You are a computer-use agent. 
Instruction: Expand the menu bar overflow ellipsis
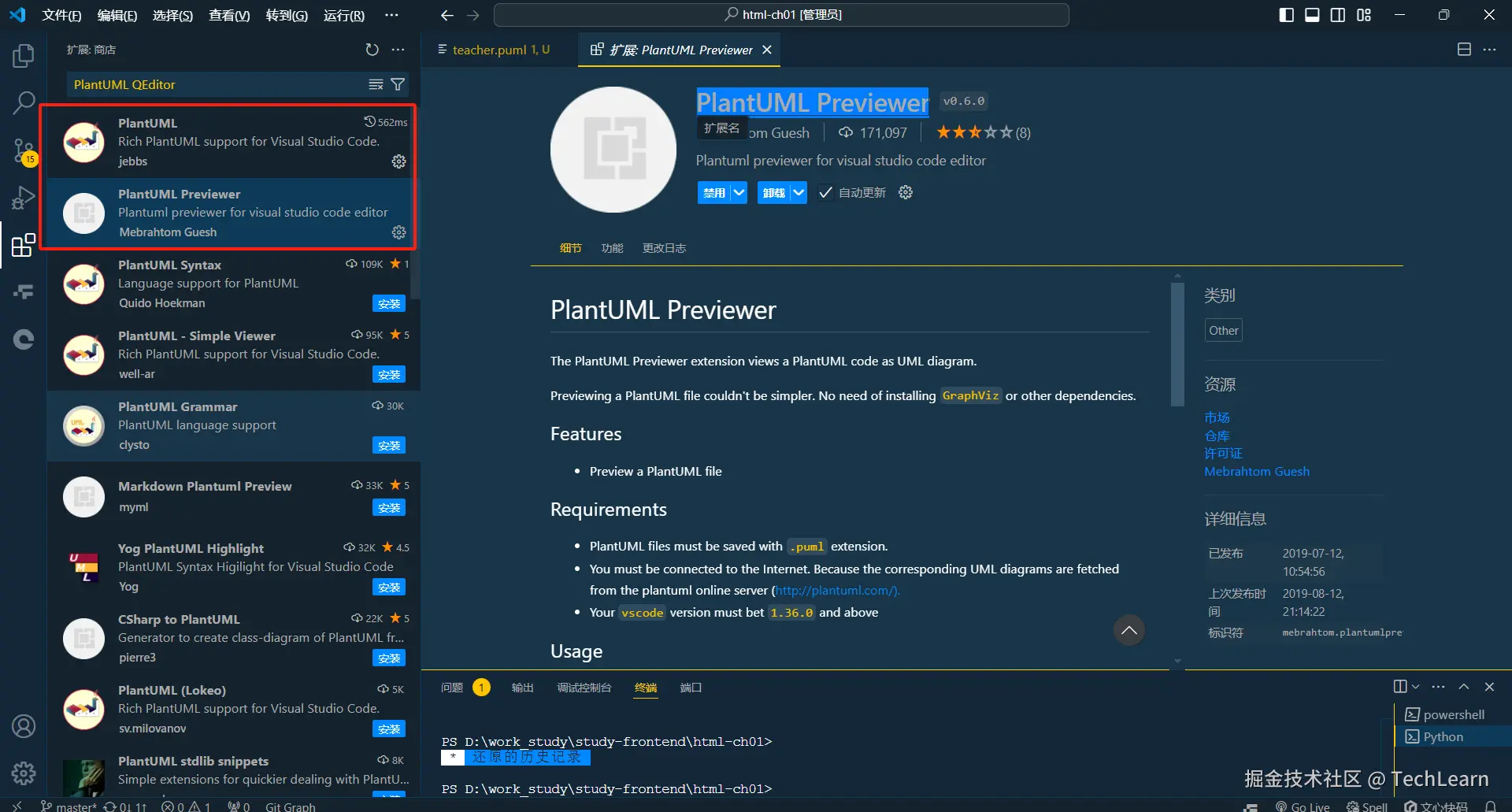pyautogui.click(x=391, y=15)
